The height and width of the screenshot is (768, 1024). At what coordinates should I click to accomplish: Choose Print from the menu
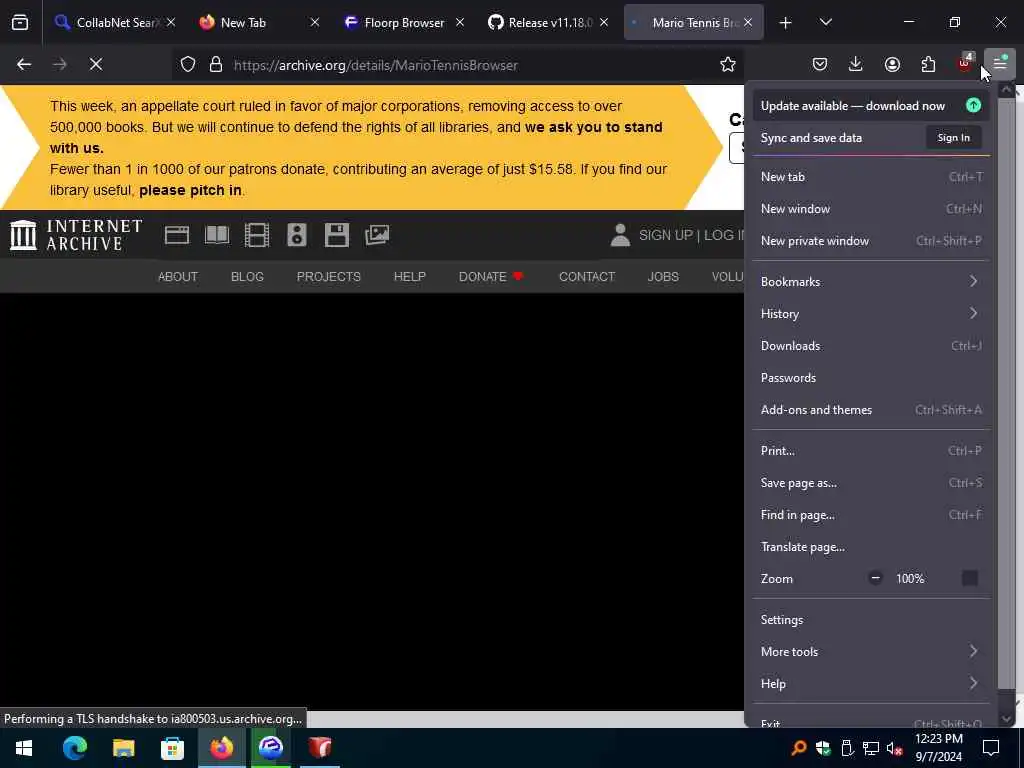click(871, 451)
